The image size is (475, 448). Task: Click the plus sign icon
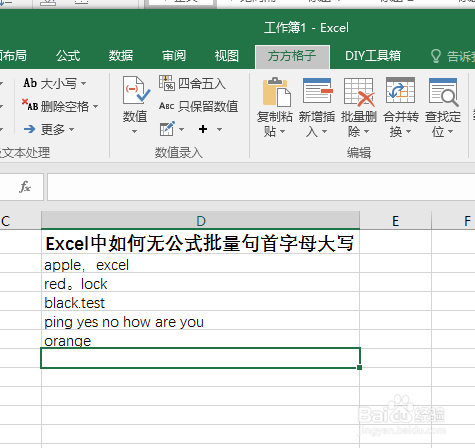203,129
